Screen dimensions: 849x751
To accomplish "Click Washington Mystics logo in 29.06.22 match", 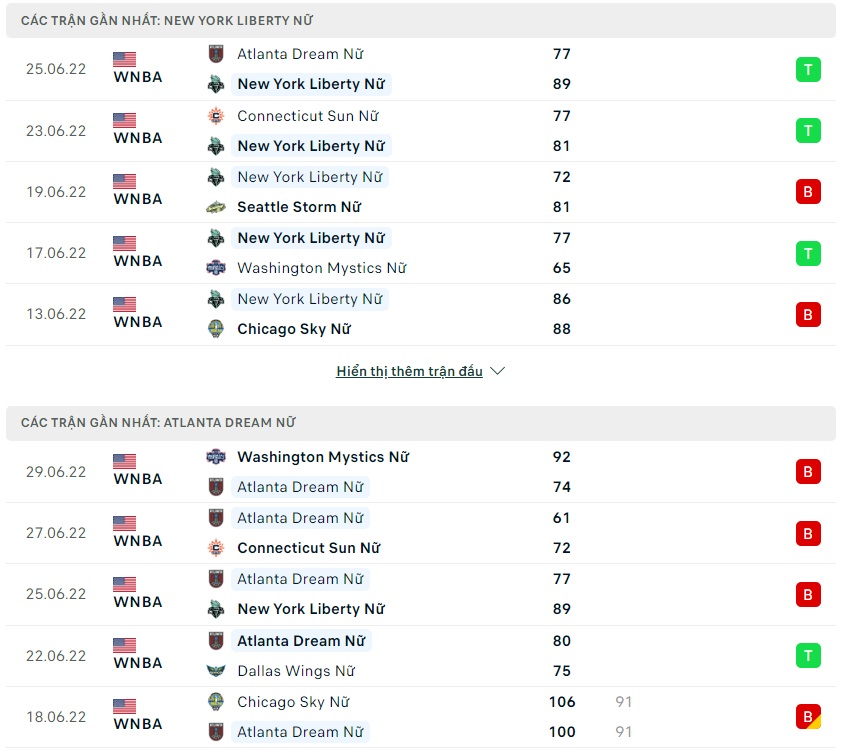I will tap(216, 457).
